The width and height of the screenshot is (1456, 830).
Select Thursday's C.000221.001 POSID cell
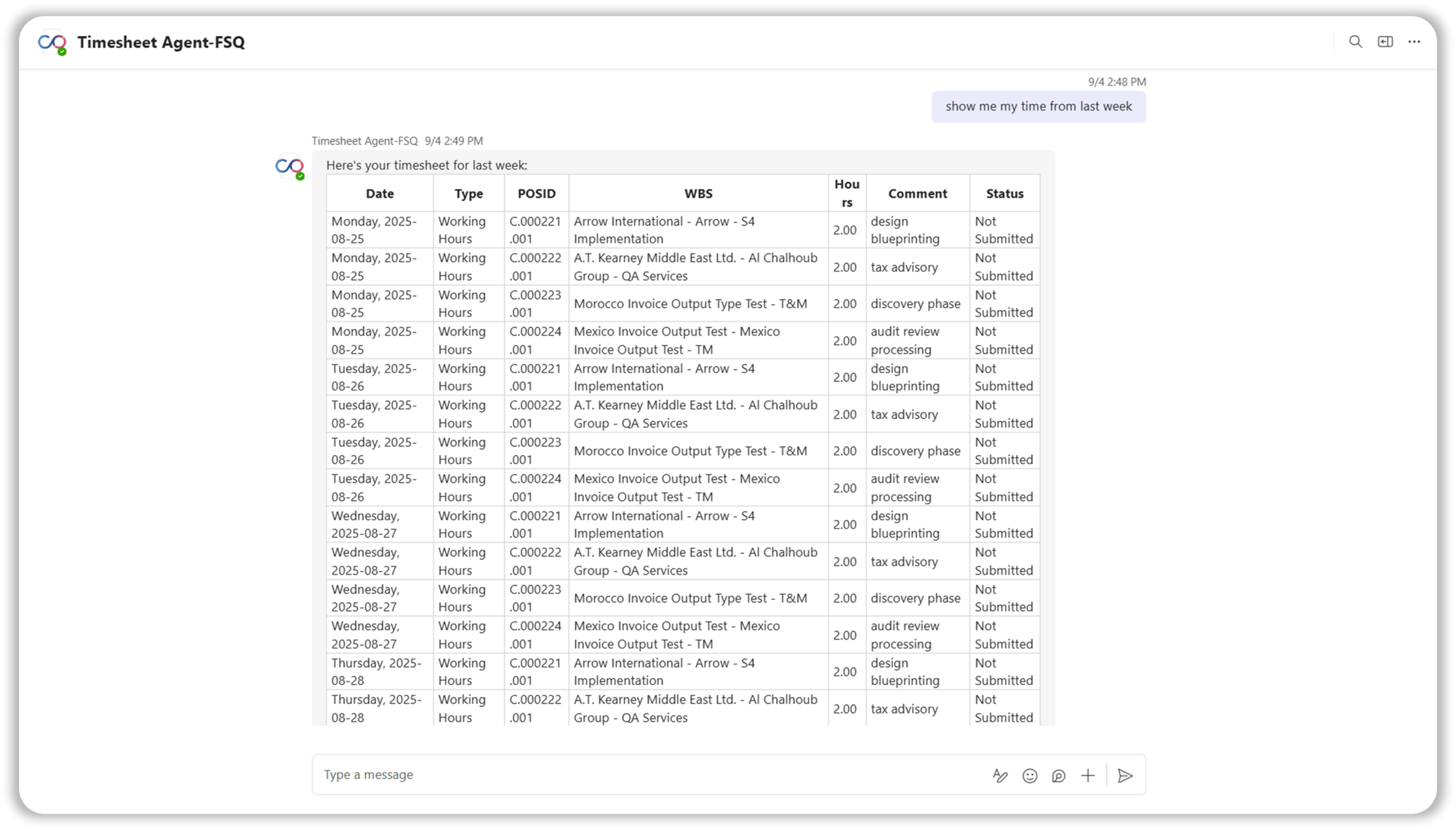pyautogui.click(x=536, y=671)
